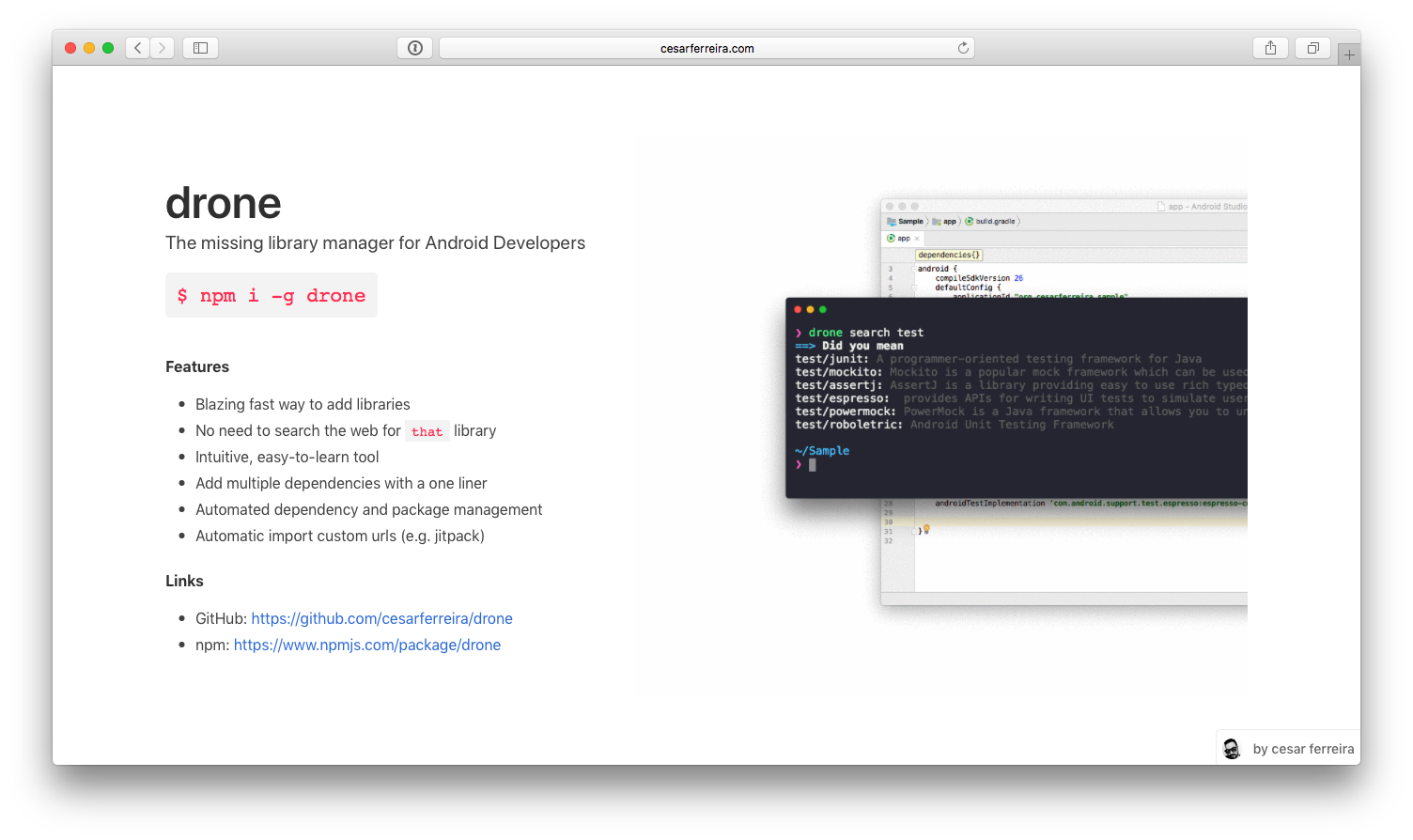
Task: Open the npmjs.com package/drone link
Action: 367,645
